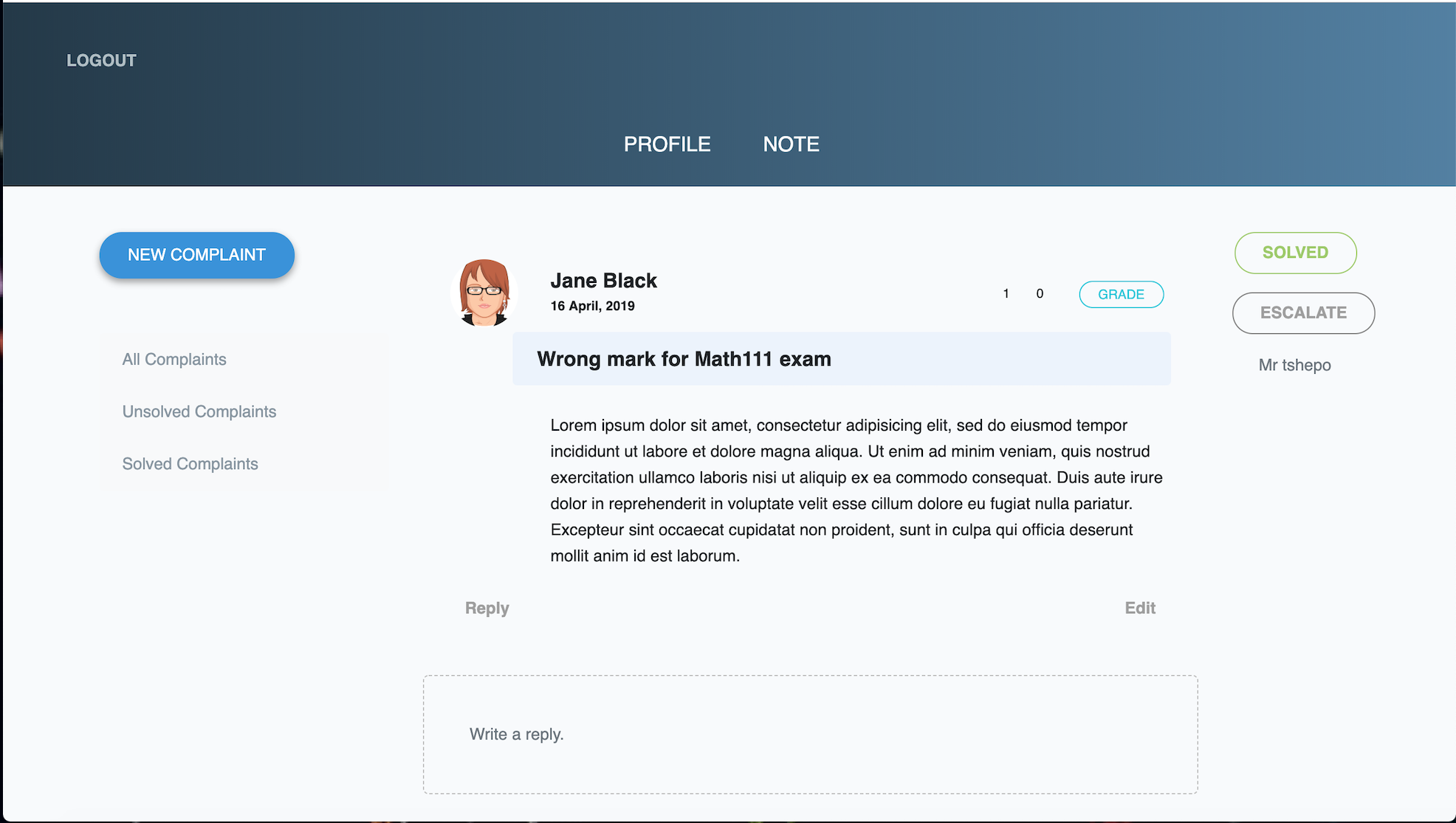Escalate the complaint with ESCALATE button

point(1303,313)
